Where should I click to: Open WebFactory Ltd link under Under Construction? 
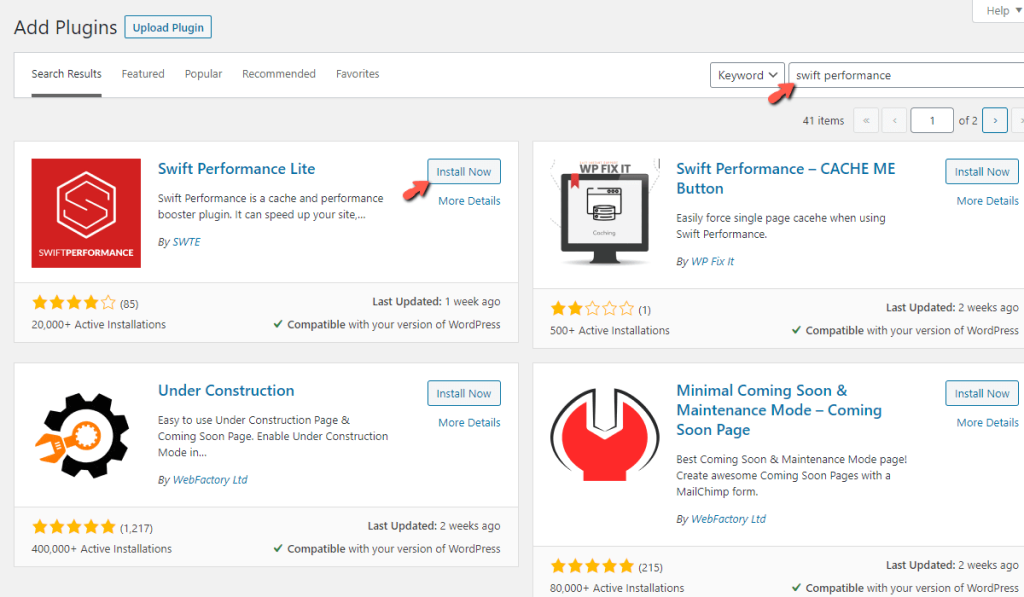pyautogui.click(x=210, y=479)
